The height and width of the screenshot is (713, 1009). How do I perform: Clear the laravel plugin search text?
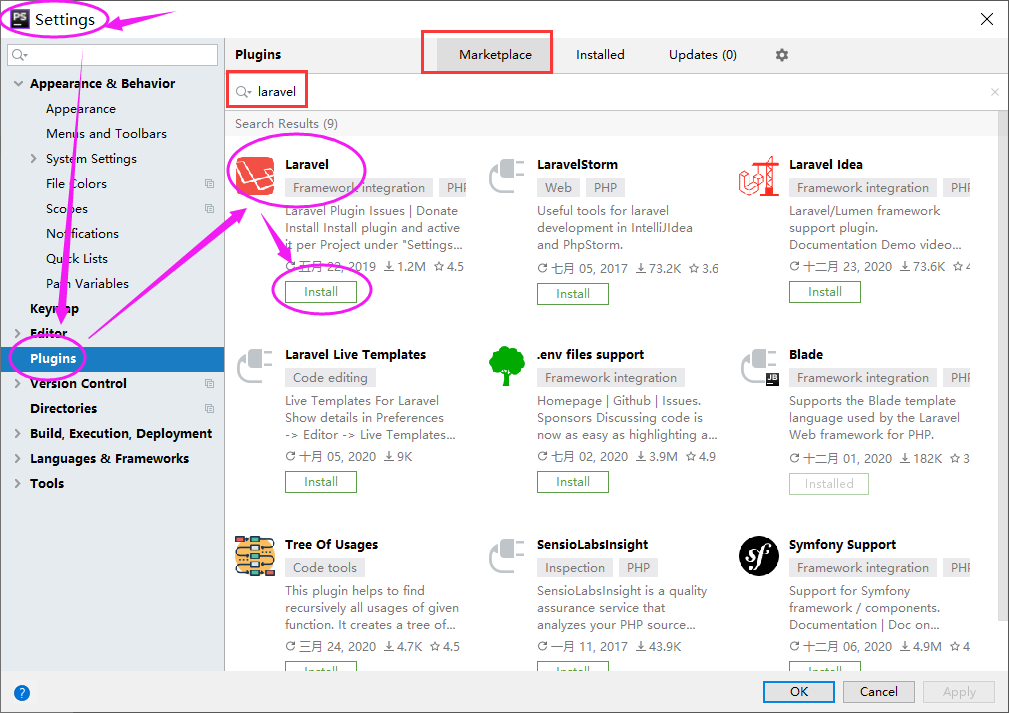point(995,92)
